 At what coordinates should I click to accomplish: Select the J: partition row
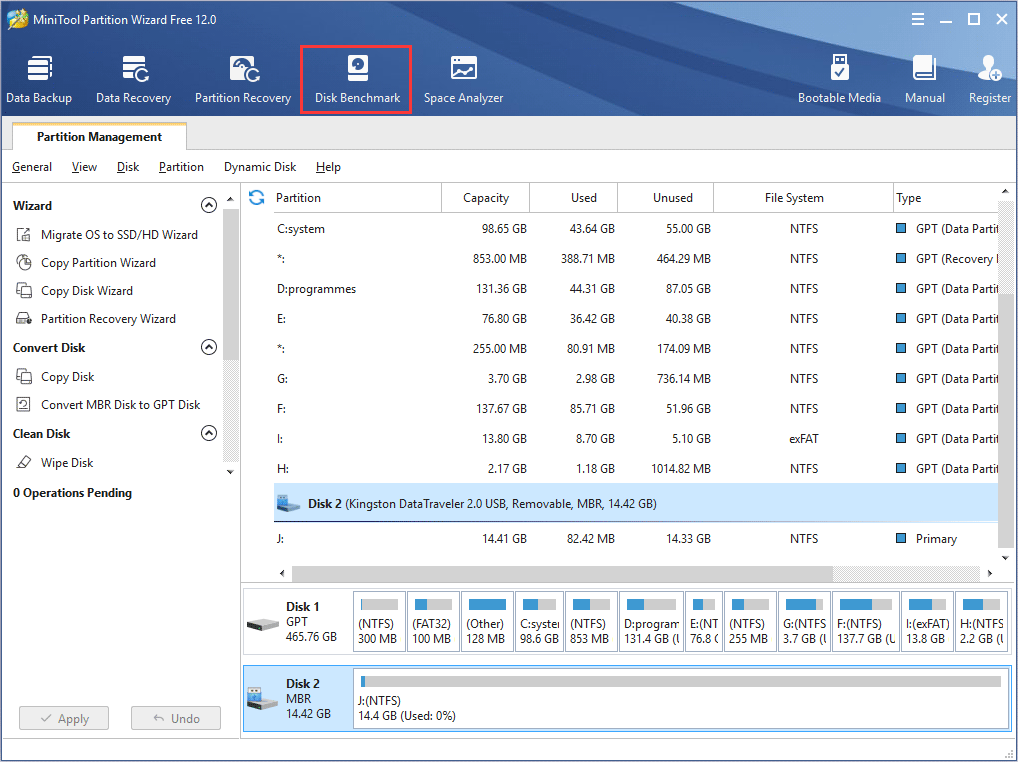tap(636, 538)
